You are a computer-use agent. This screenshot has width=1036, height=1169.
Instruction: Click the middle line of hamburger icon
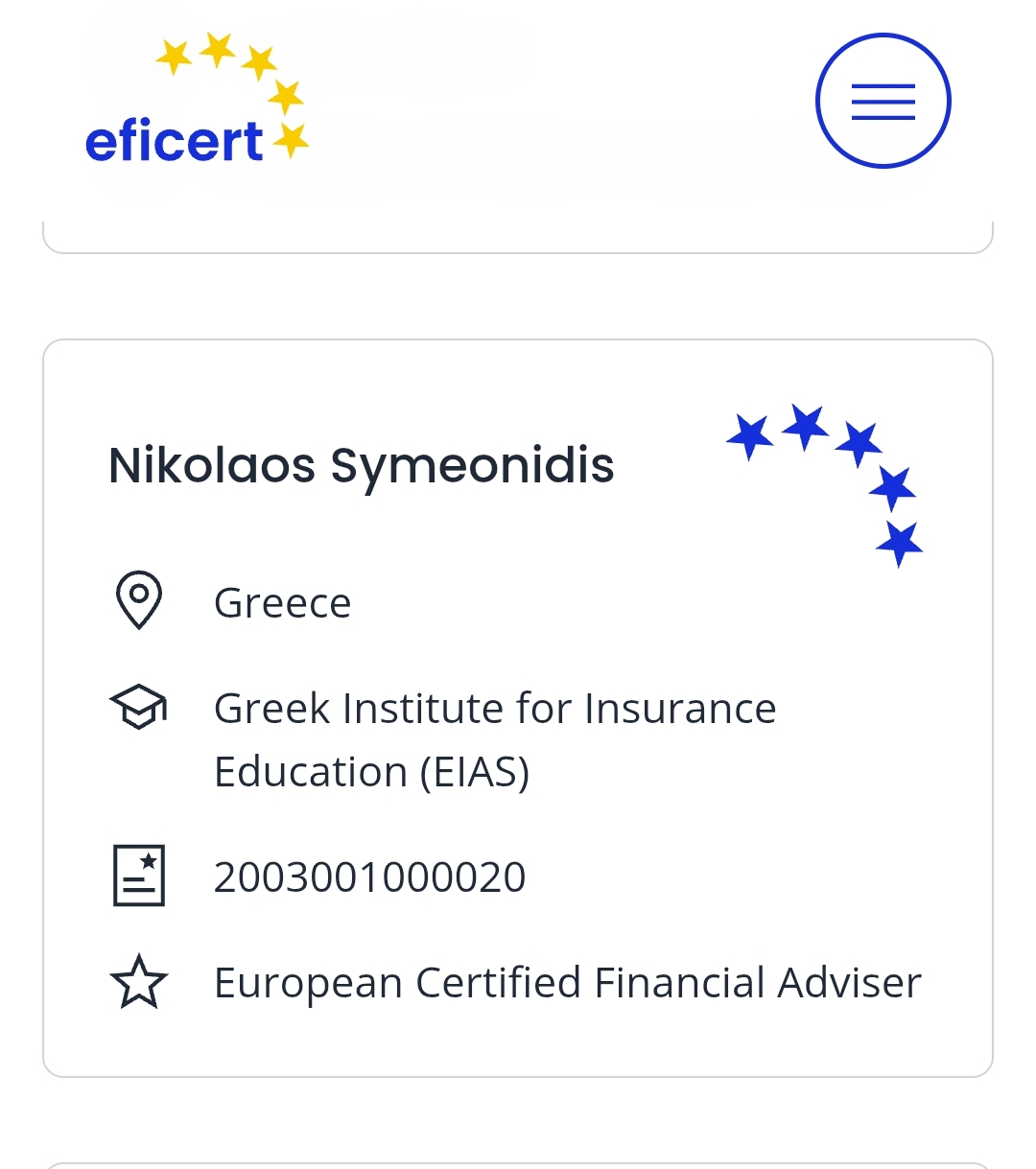click(x=883, y=102)
